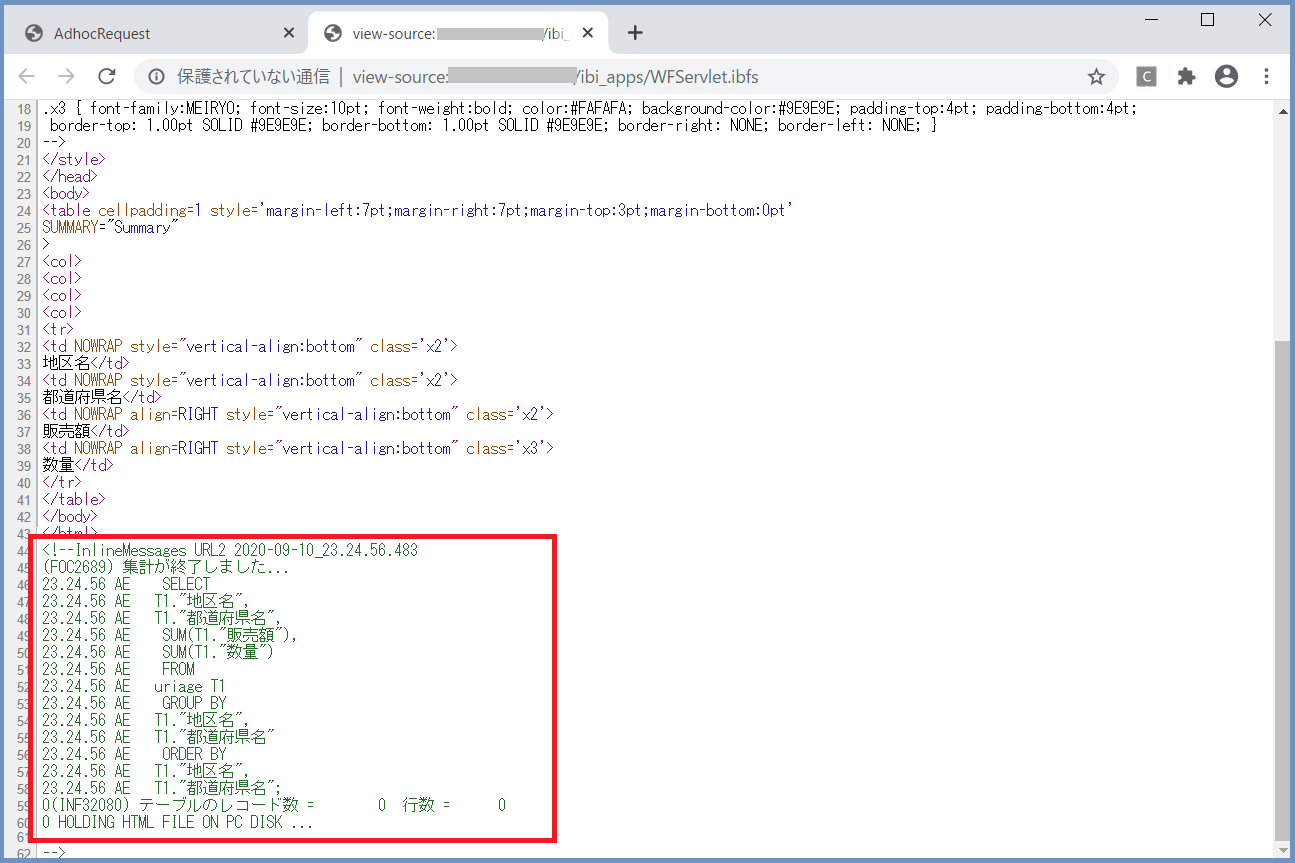Select the view-source WFServlet tab
This screenshot has width=1295, height=863.
pyautogui.click(x=450, y=32)
